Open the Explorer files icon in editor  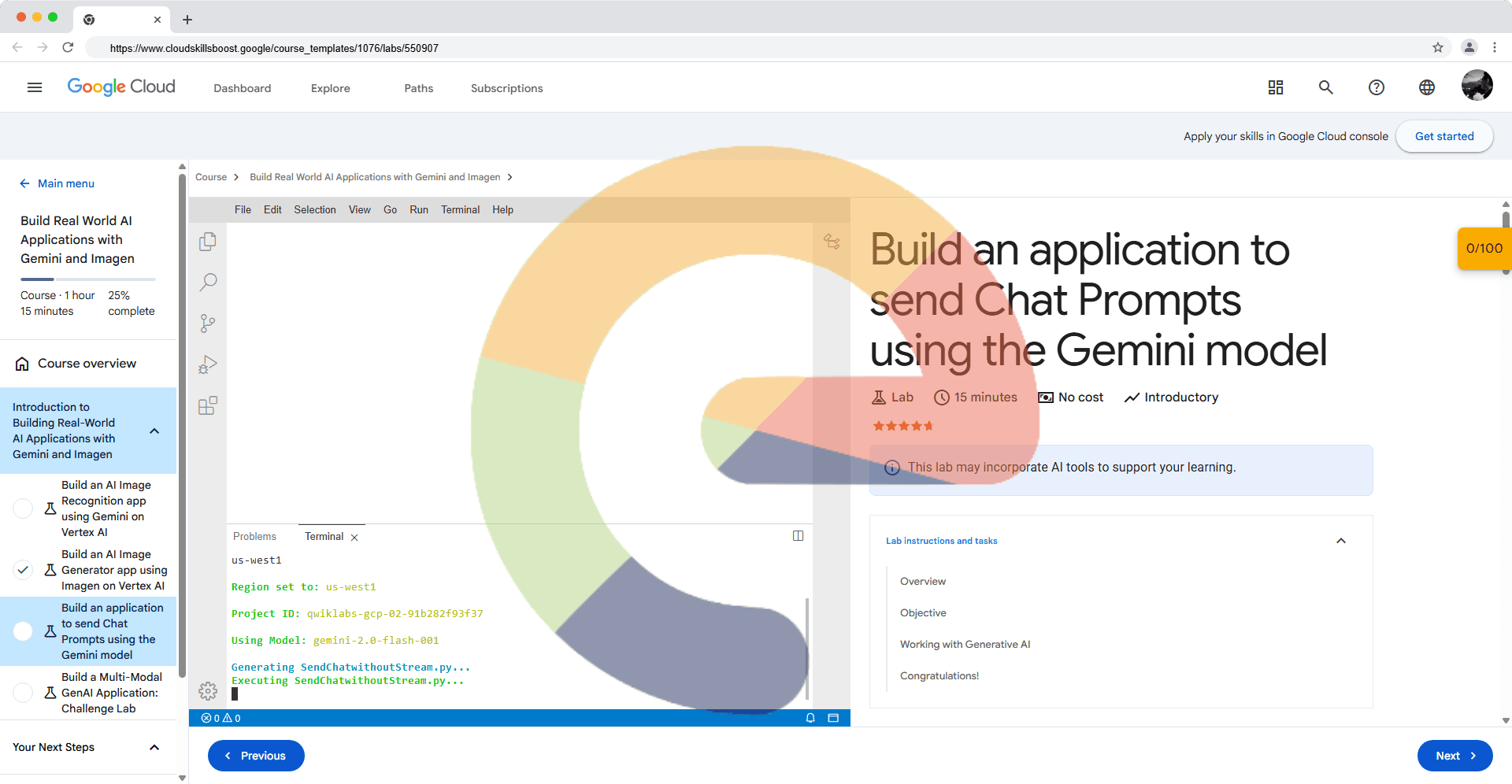pyautogui.click(x=208, y=242)
